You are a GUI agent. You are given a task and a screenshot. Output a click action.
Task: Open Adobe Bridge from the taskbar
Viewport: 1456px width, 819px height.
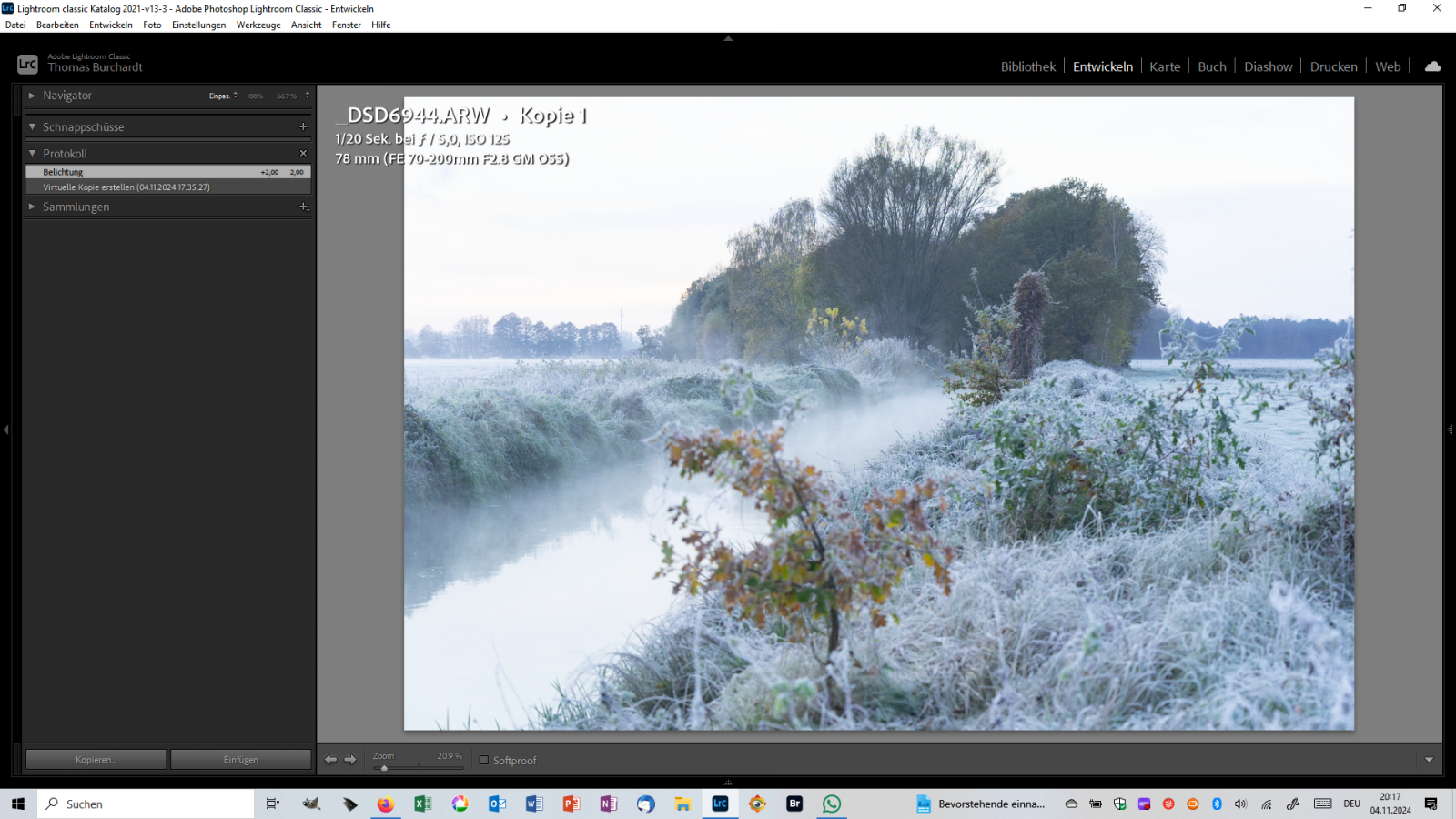click(794, 804)
